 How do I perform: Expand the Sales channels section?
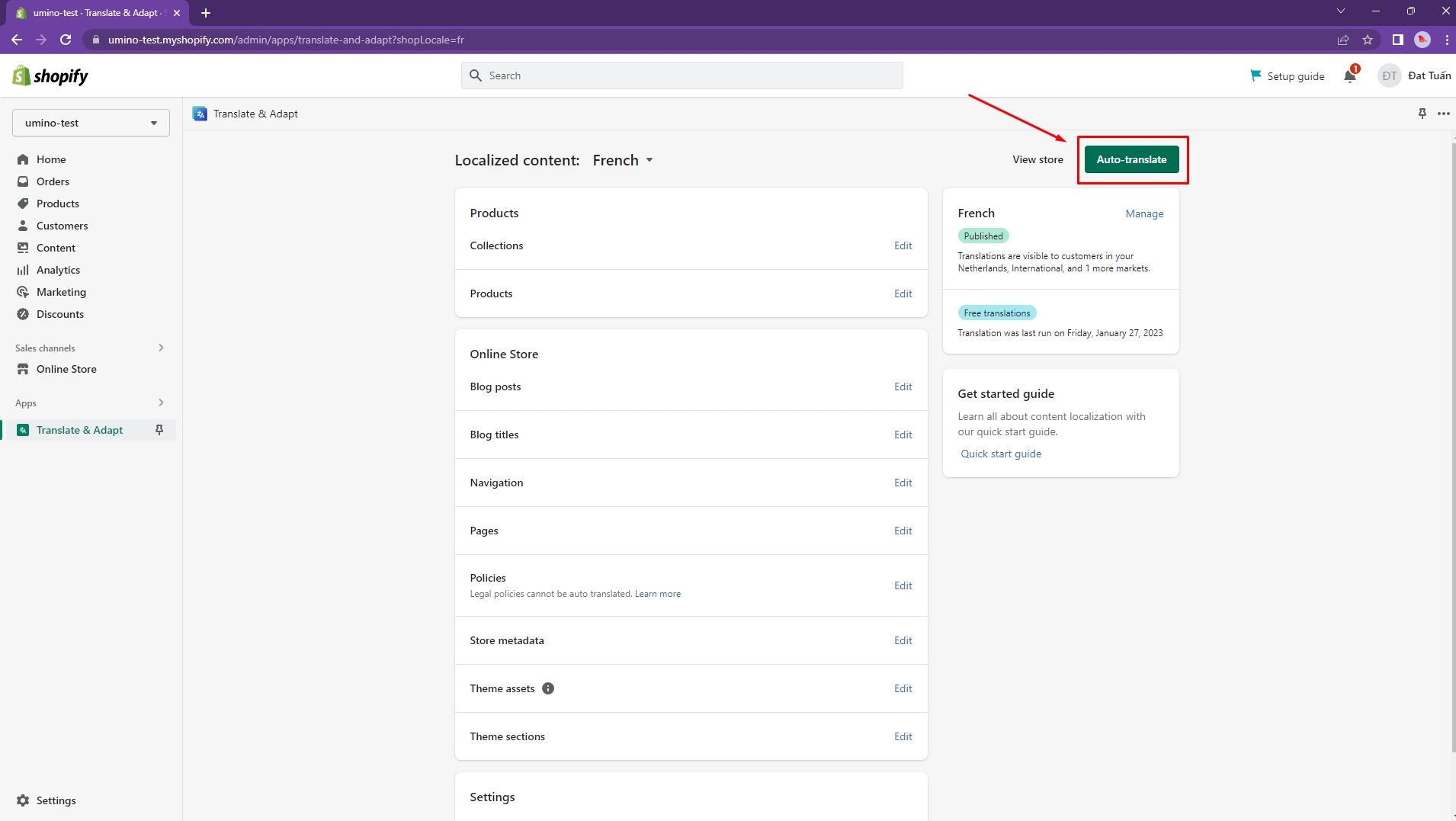[160, 348]
